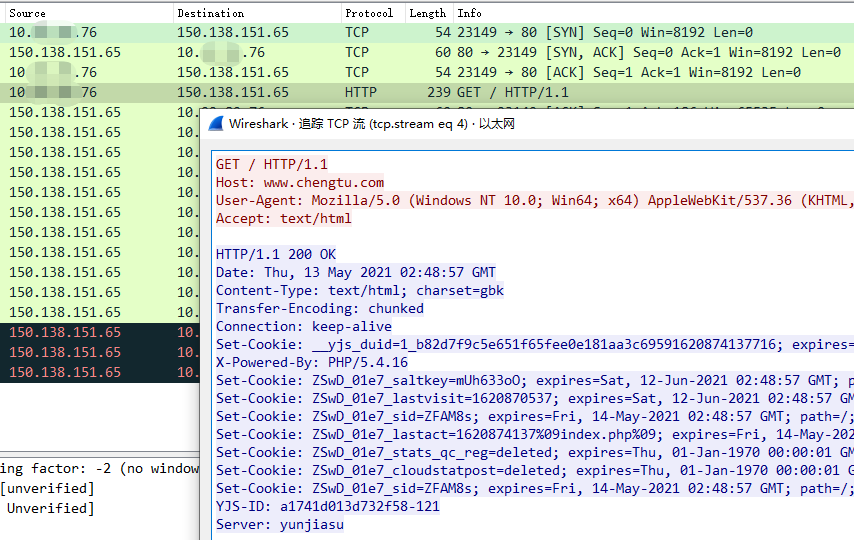Screen dimensions: 854x540
Task: Click the User-Agent request header line
Action: pos(500,200)
